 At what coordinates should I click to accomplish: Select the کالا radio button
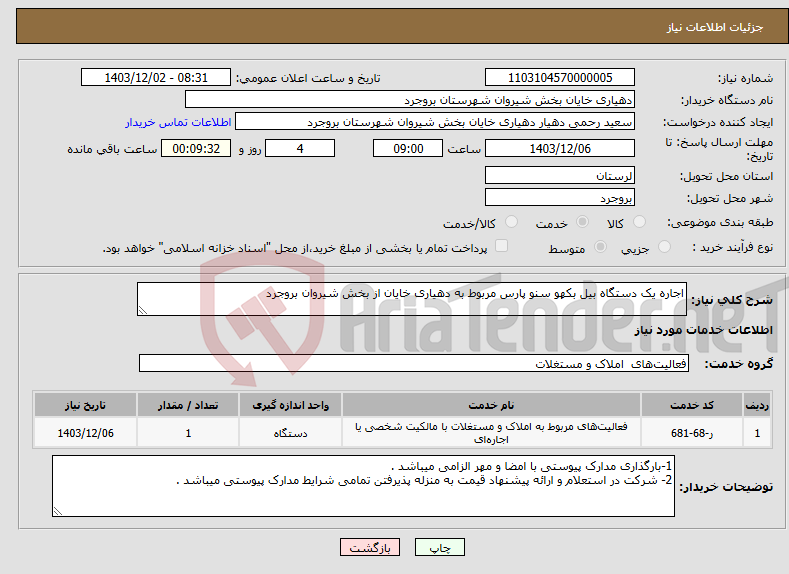coord(639,222)
